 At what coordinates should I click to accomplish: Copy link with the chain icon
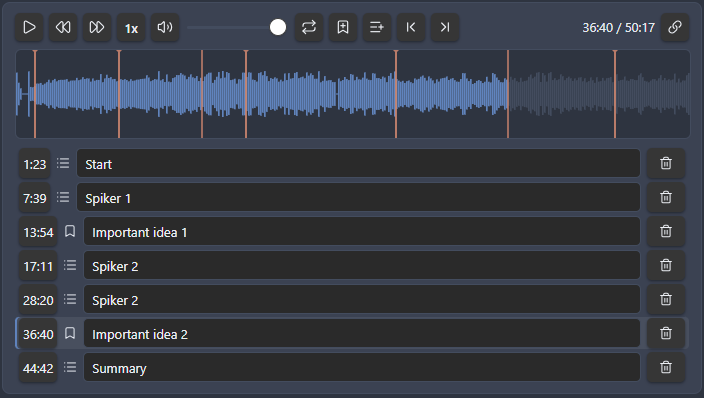click(675, 27)
